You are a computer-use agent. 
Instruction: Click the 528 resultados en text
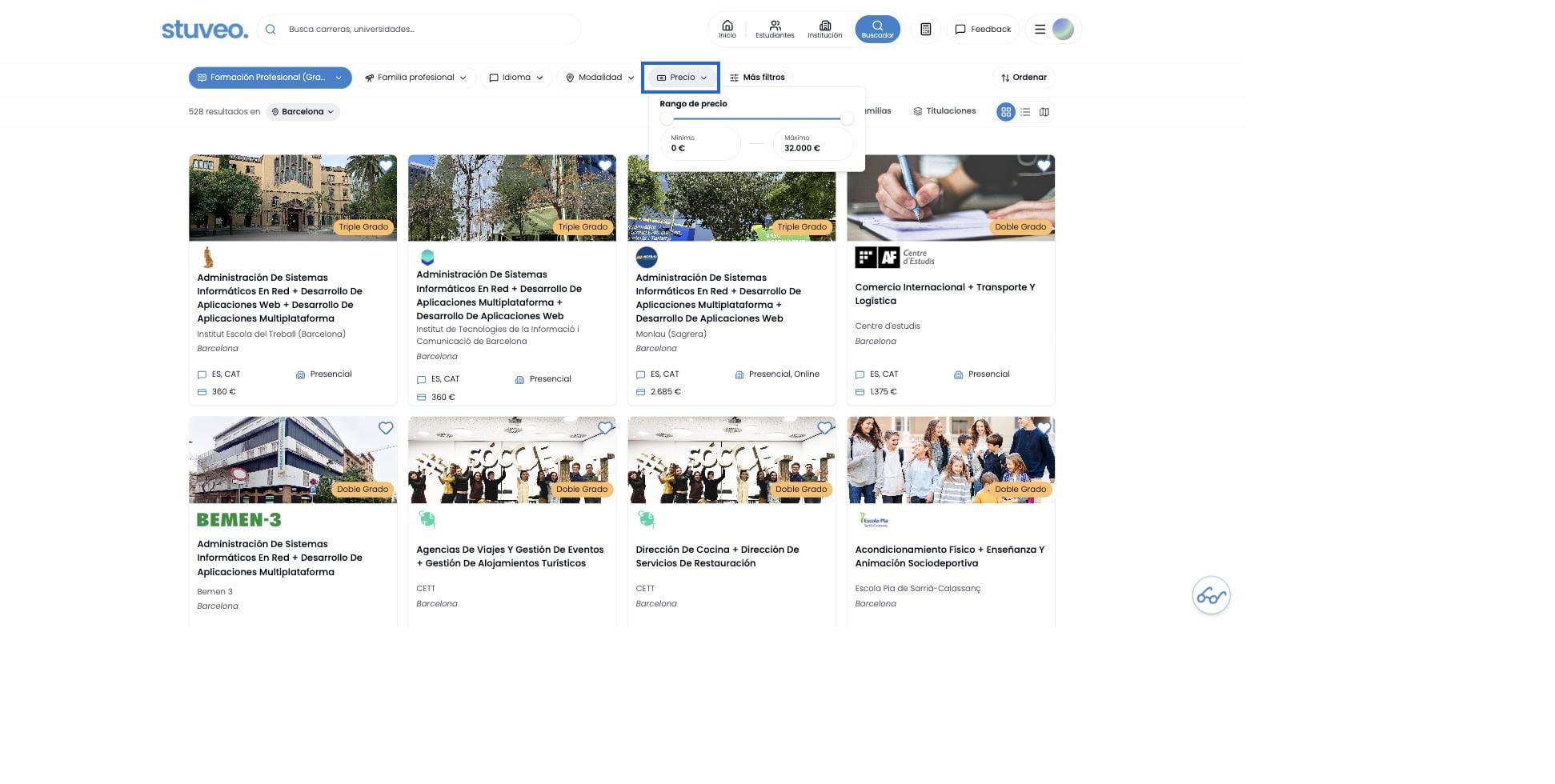tap(224, 112)
